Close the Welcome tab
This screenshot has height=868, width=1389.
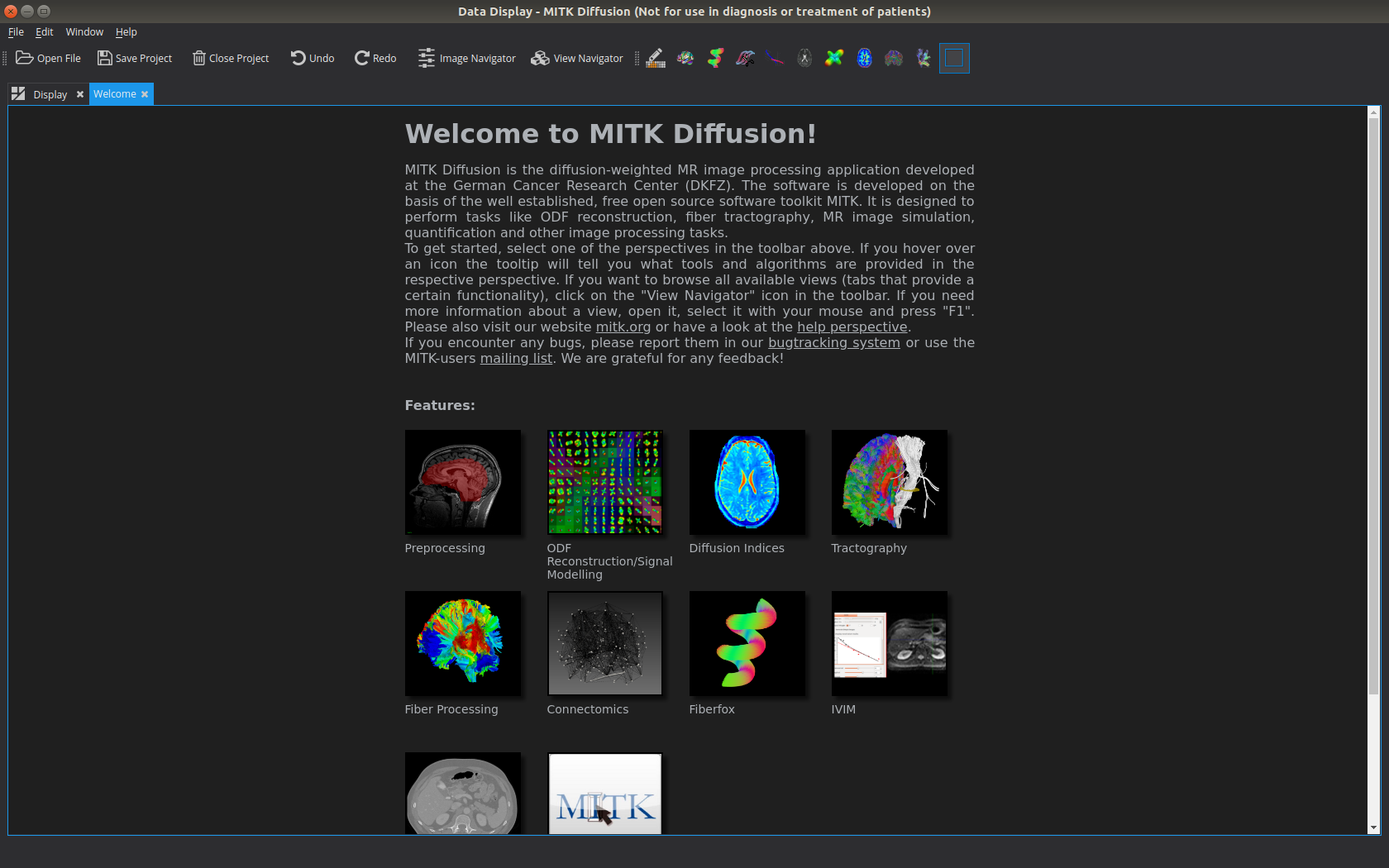[x=145, y=94]
